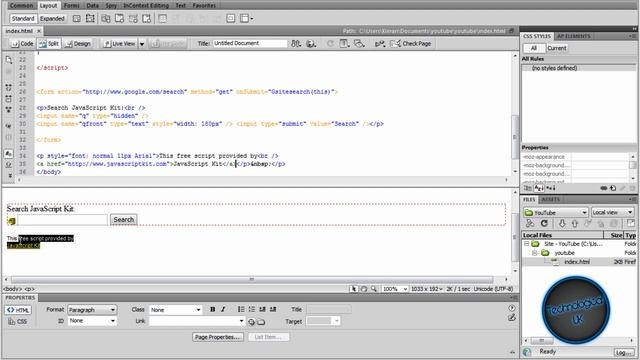
Task: Click the Link input field
Action: click(197, 321)
